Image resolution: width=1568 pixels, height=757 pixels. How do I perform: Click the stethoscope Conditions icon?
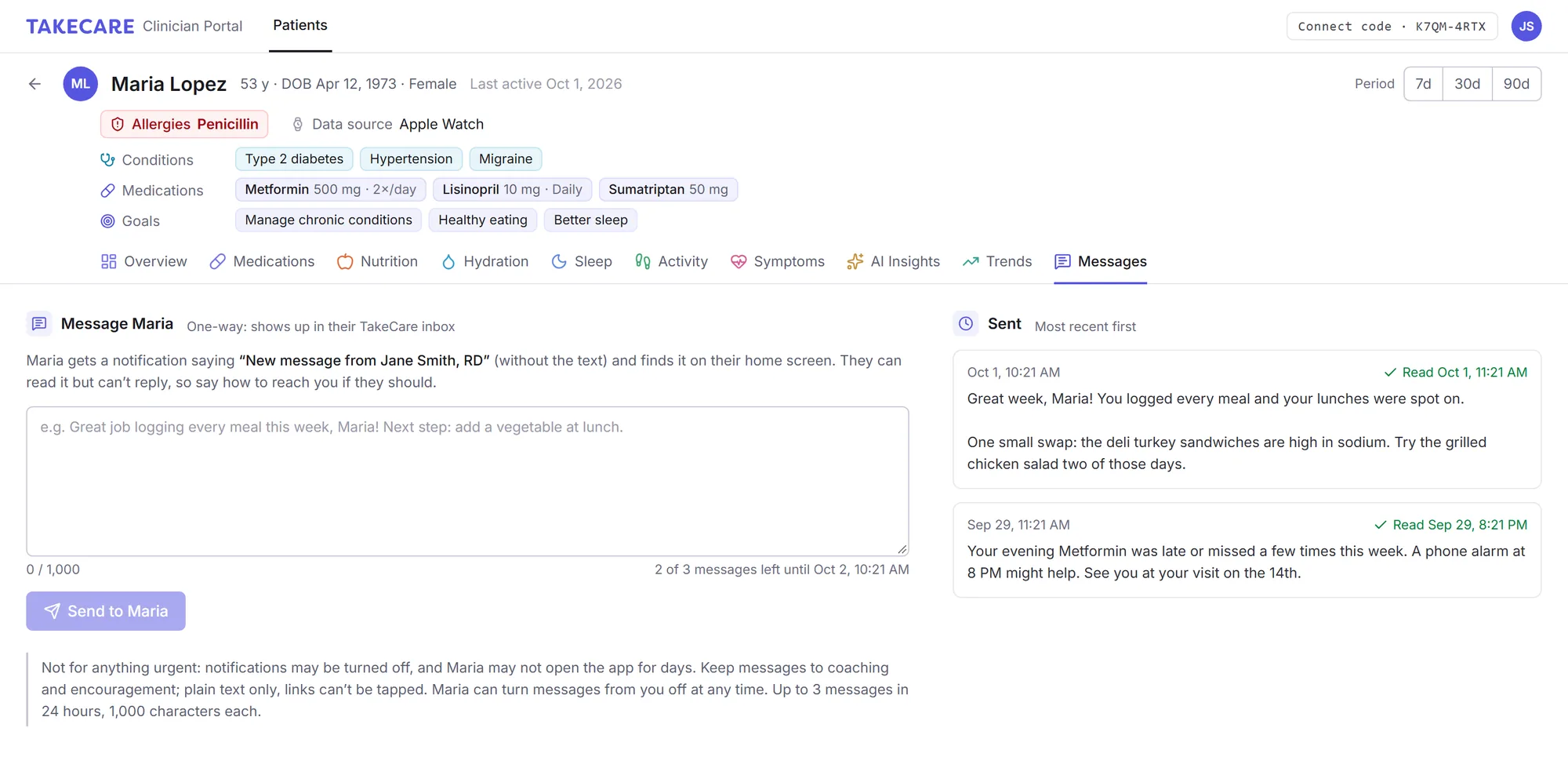pos(107,159)
